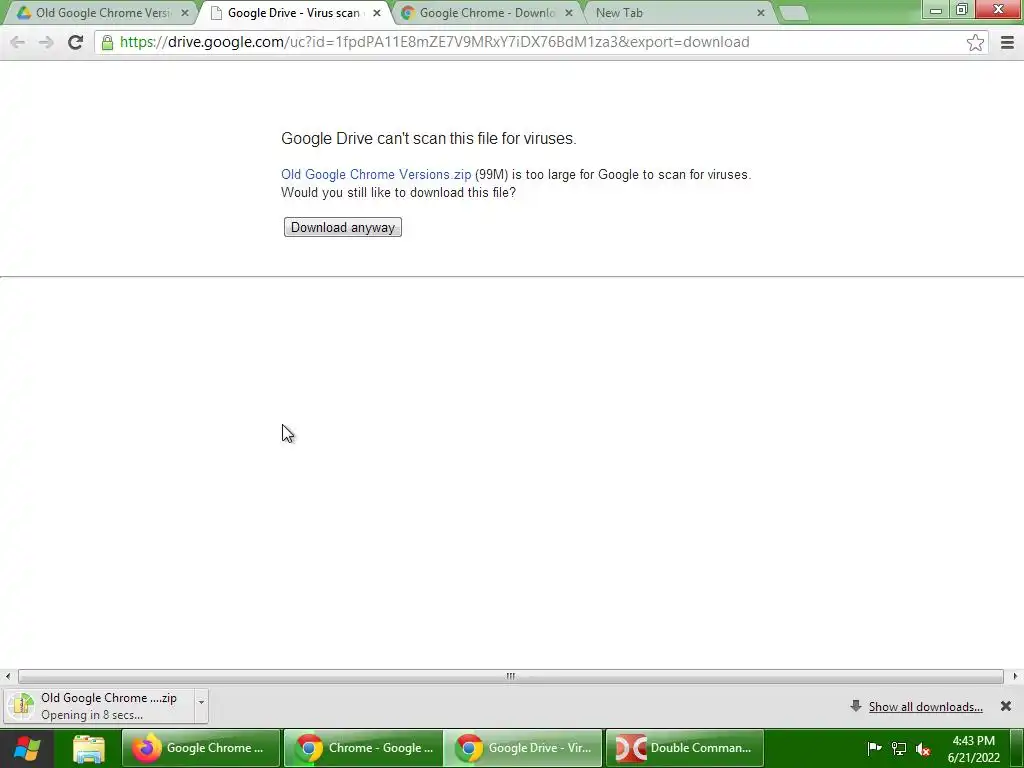
Task: Open the Old Google Chrome Versions.zip link
Action: point(376,174)
